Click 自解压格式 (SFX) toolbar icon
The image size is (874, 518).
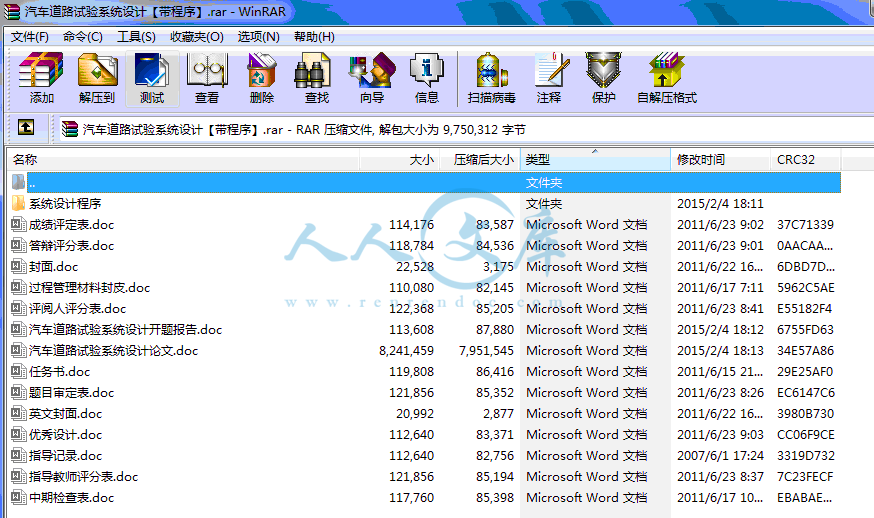(x=667, y=78)
